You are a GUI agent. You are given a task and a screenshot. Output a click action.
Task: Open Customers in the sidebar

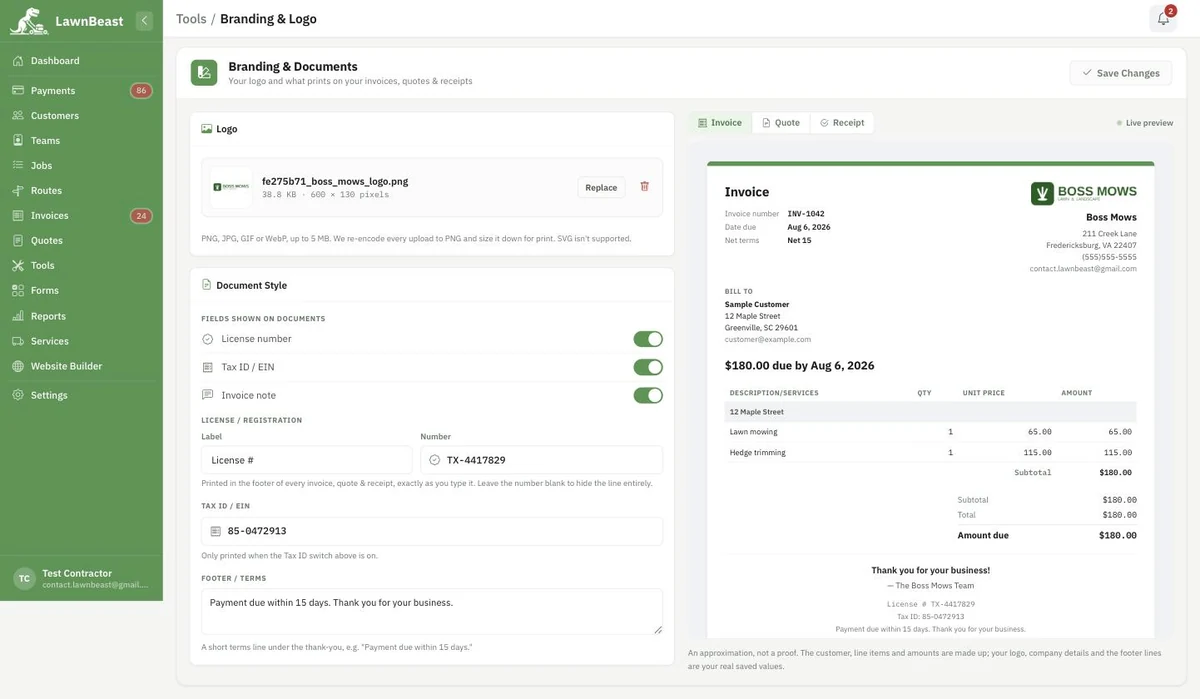pos(81,115)
